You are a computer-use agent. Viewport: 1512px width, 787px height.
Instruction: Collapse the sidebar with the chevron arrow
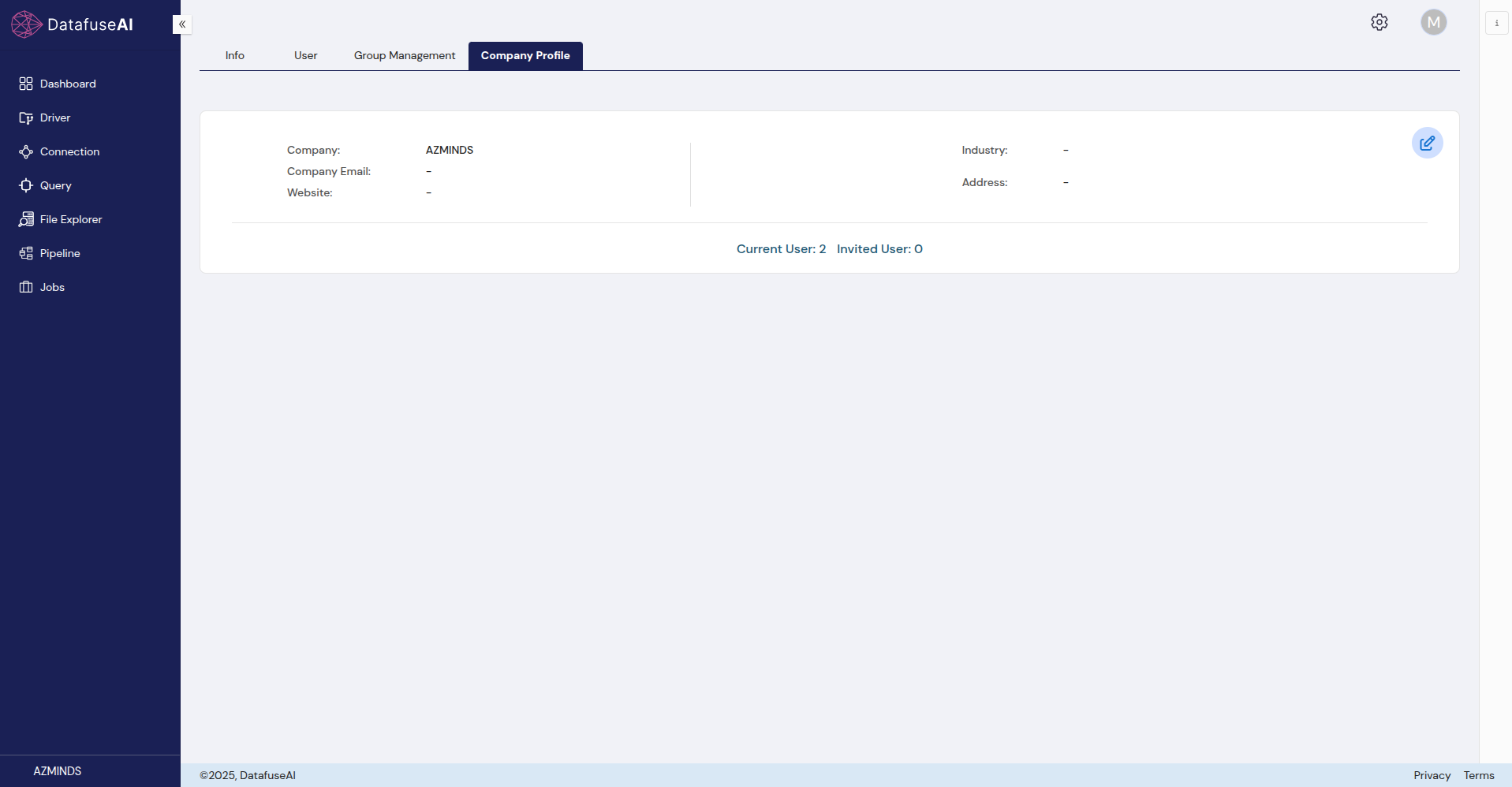181,24
